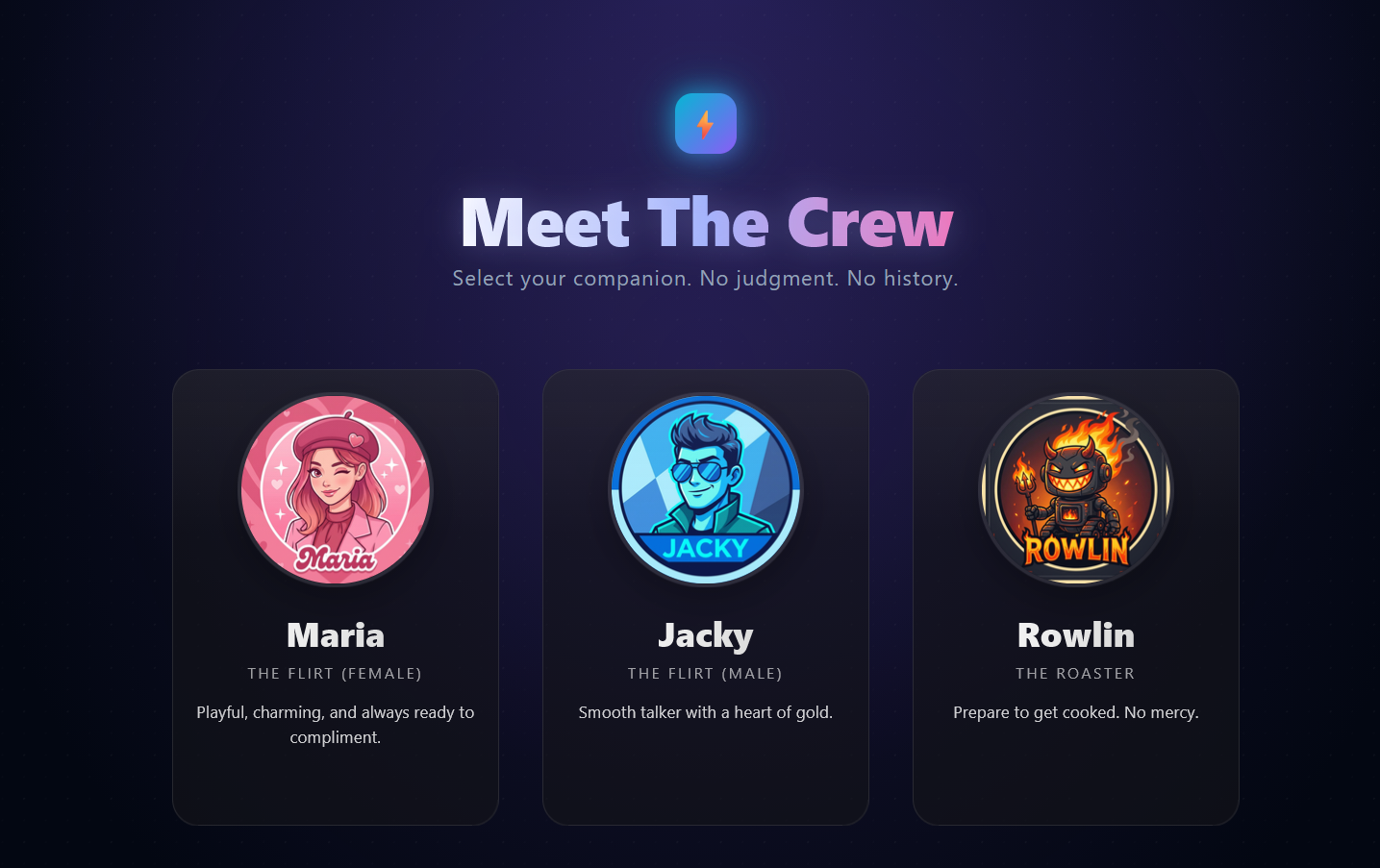The width and height of the screenshot is (1380, 868).
Task: Click the Jacky name heading
Action: click(706, 635)
